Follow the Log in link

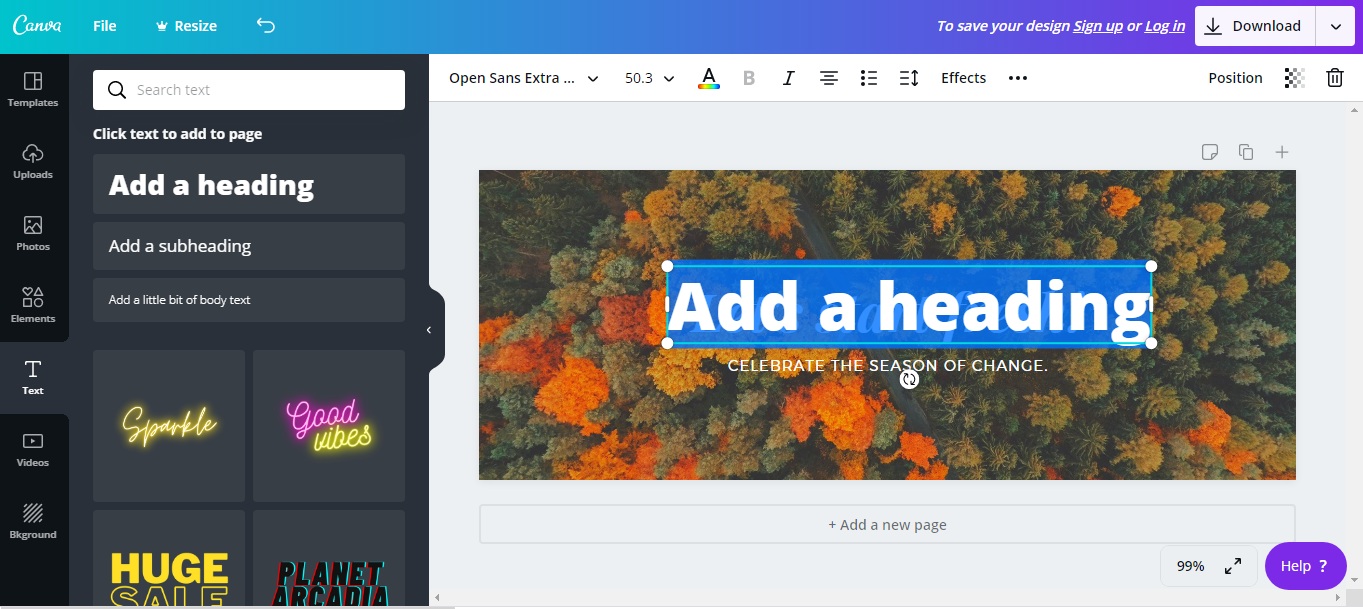click(1165, 26)
